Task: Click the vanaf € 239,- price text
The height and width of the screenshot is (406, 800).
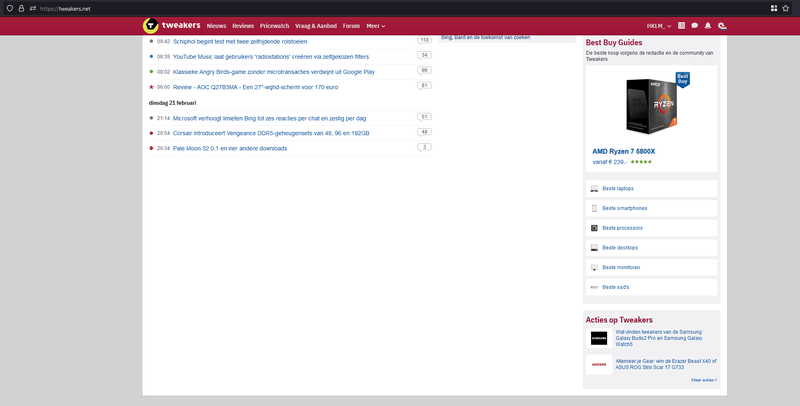Action: pos(610,162)
